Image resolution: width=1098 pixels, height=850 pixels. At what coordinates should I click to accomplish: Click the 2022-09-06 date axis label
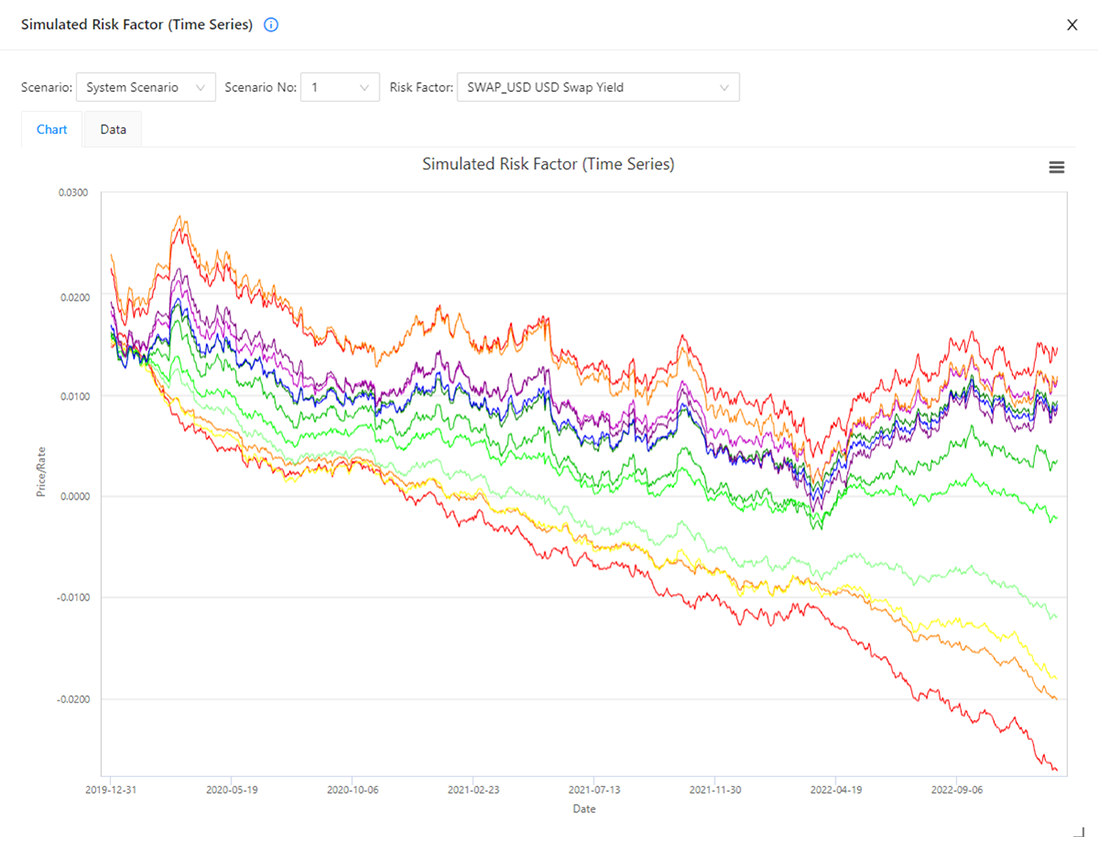957,789
